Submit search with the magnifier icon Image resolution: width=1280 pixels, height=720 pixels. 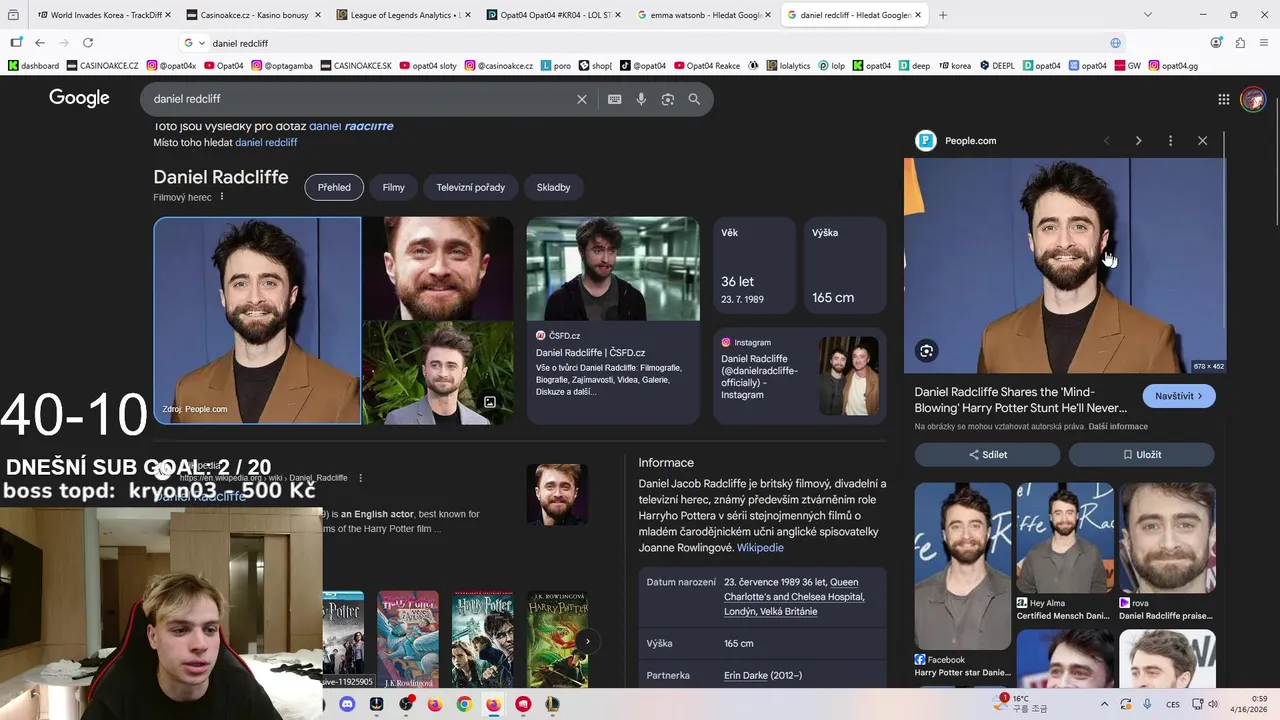click(x=694, y=99)
